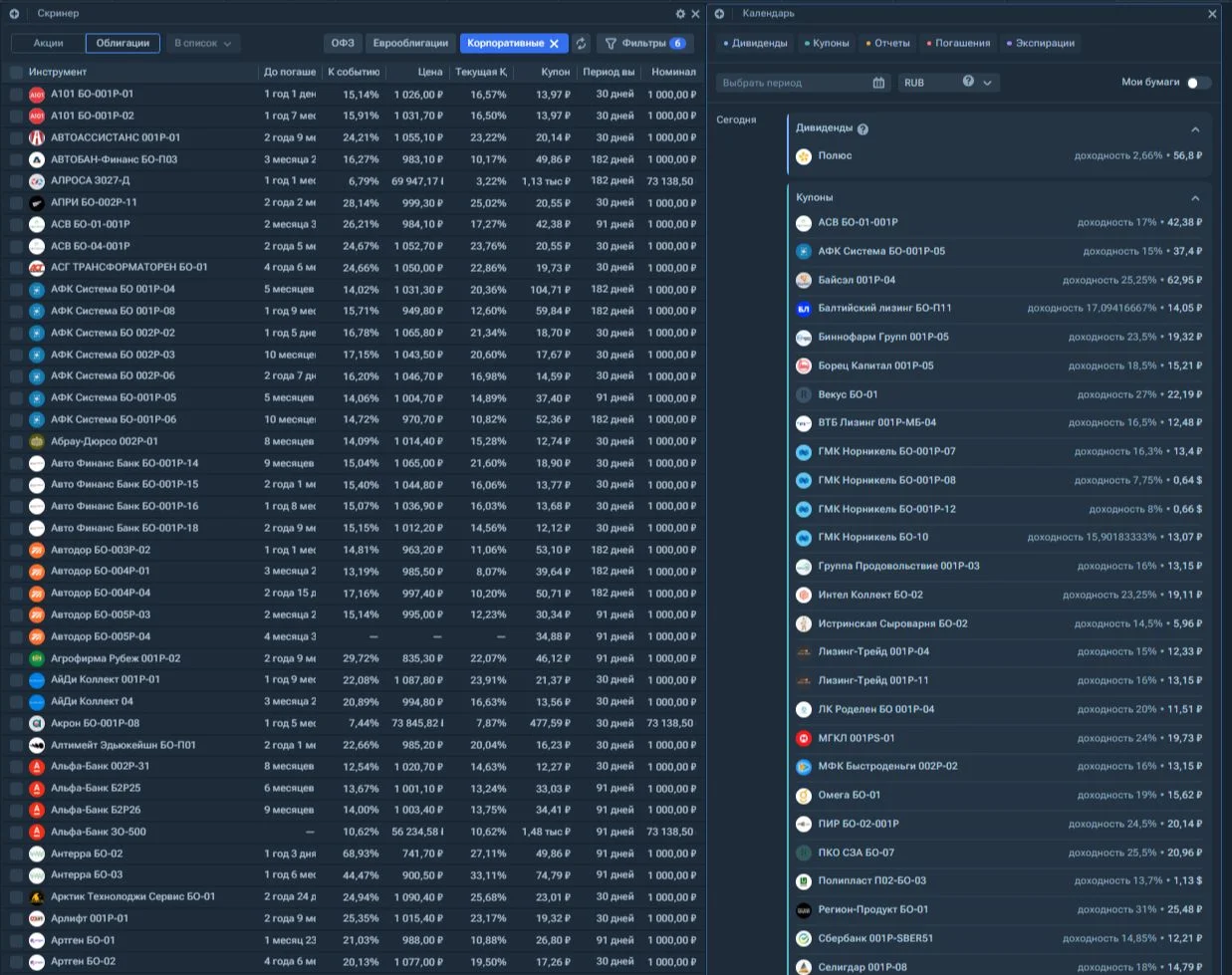
Task: Open the Фильтры button
Action: pos(644,43)
